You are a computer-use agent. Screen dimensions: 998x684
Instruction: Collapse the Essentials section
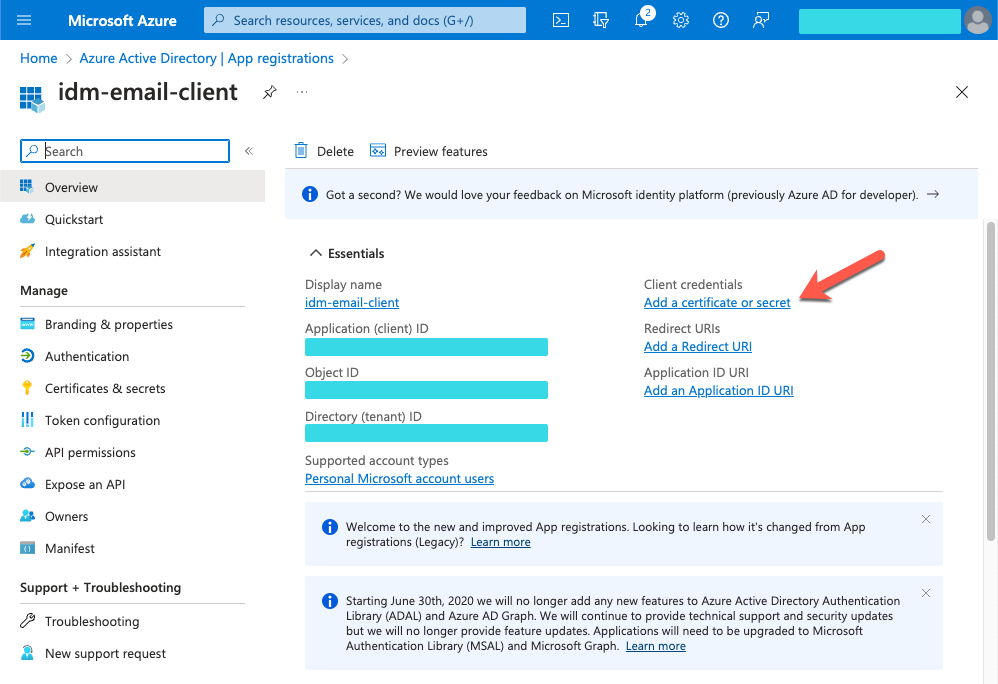[x=315, y=253]
